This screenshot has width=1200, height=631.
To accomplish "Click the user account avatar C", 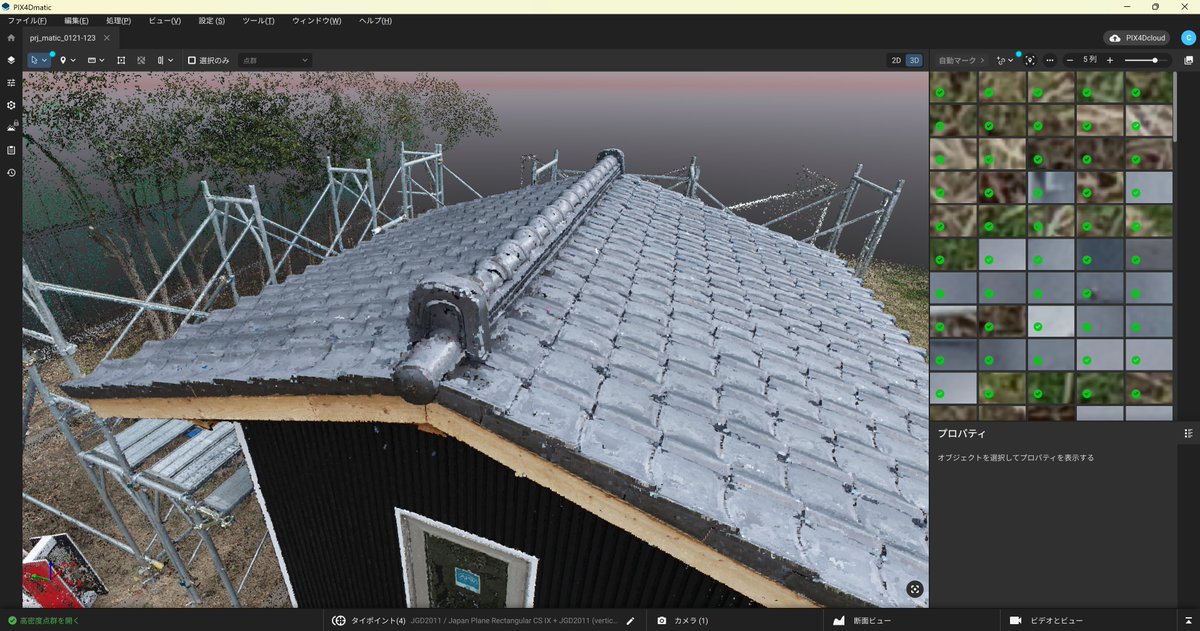I will pos(1187,38).
